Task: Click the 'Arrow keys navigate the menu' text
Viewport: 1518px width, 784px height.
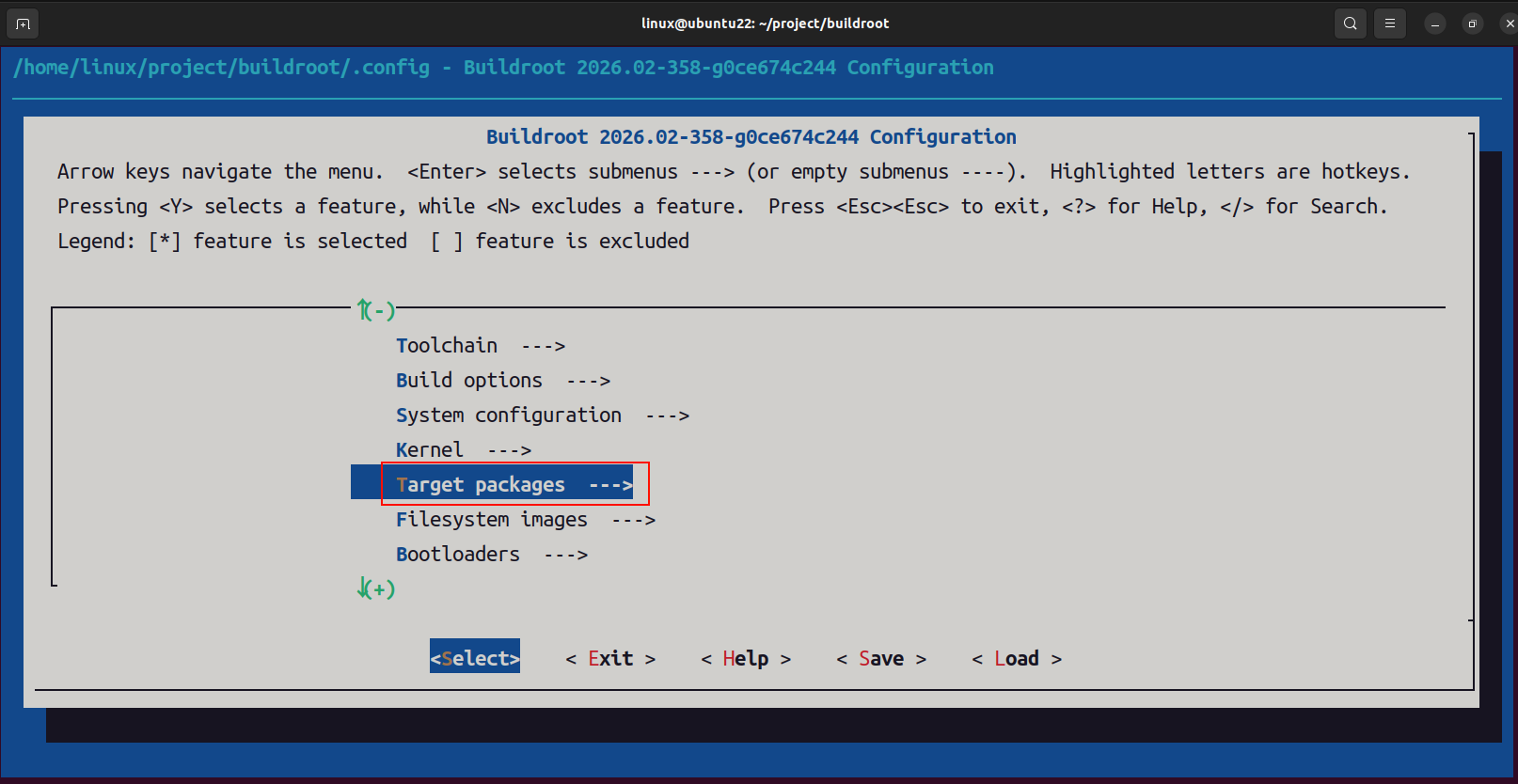Action: (x=220, y=172)
